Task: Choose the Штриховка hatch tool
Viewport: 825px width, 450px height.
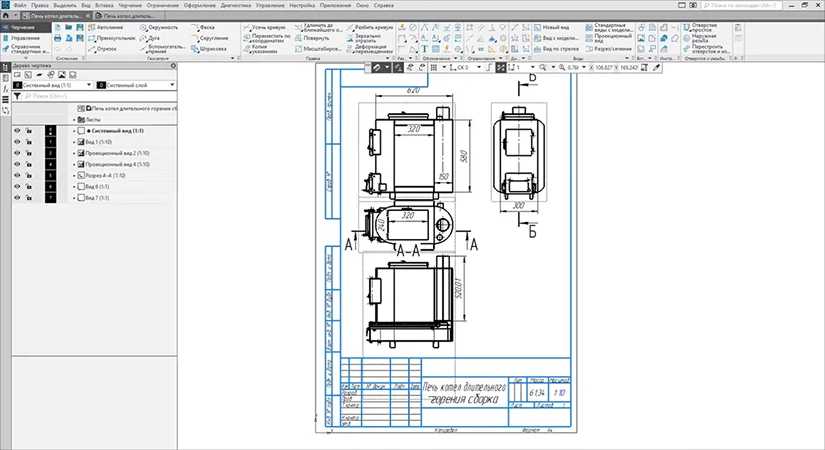Action: [210, 48]
